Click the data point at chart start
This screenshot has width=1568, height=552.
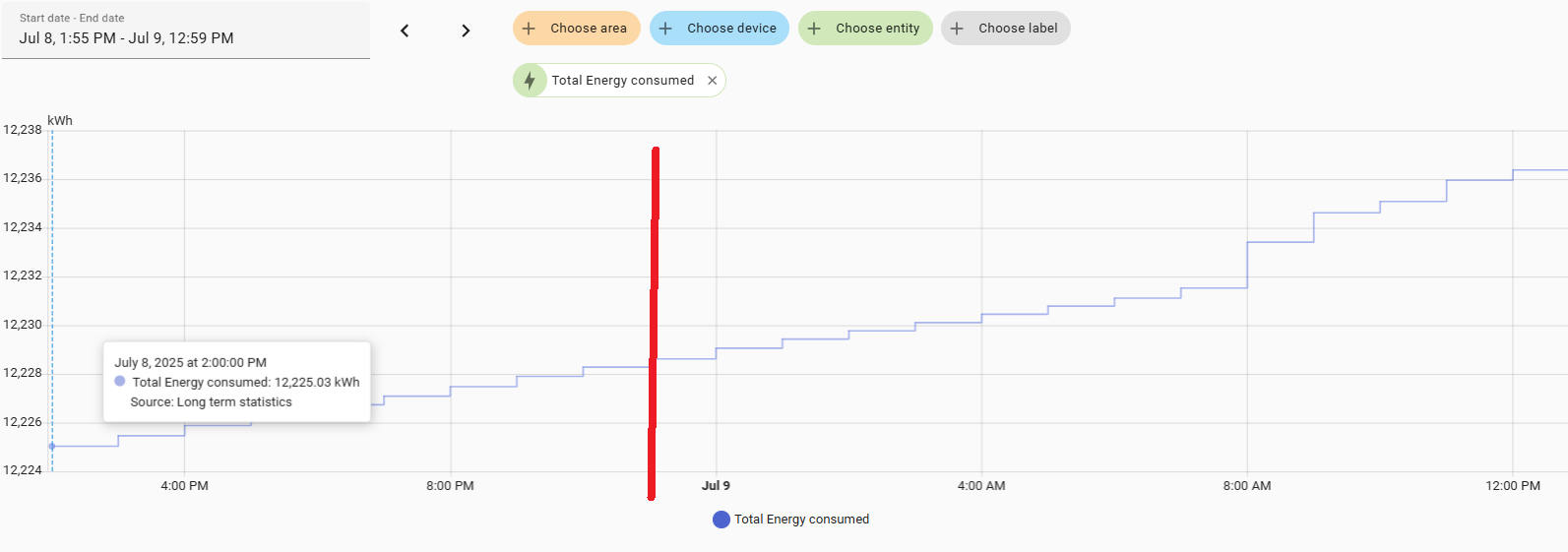click(52, 447)
